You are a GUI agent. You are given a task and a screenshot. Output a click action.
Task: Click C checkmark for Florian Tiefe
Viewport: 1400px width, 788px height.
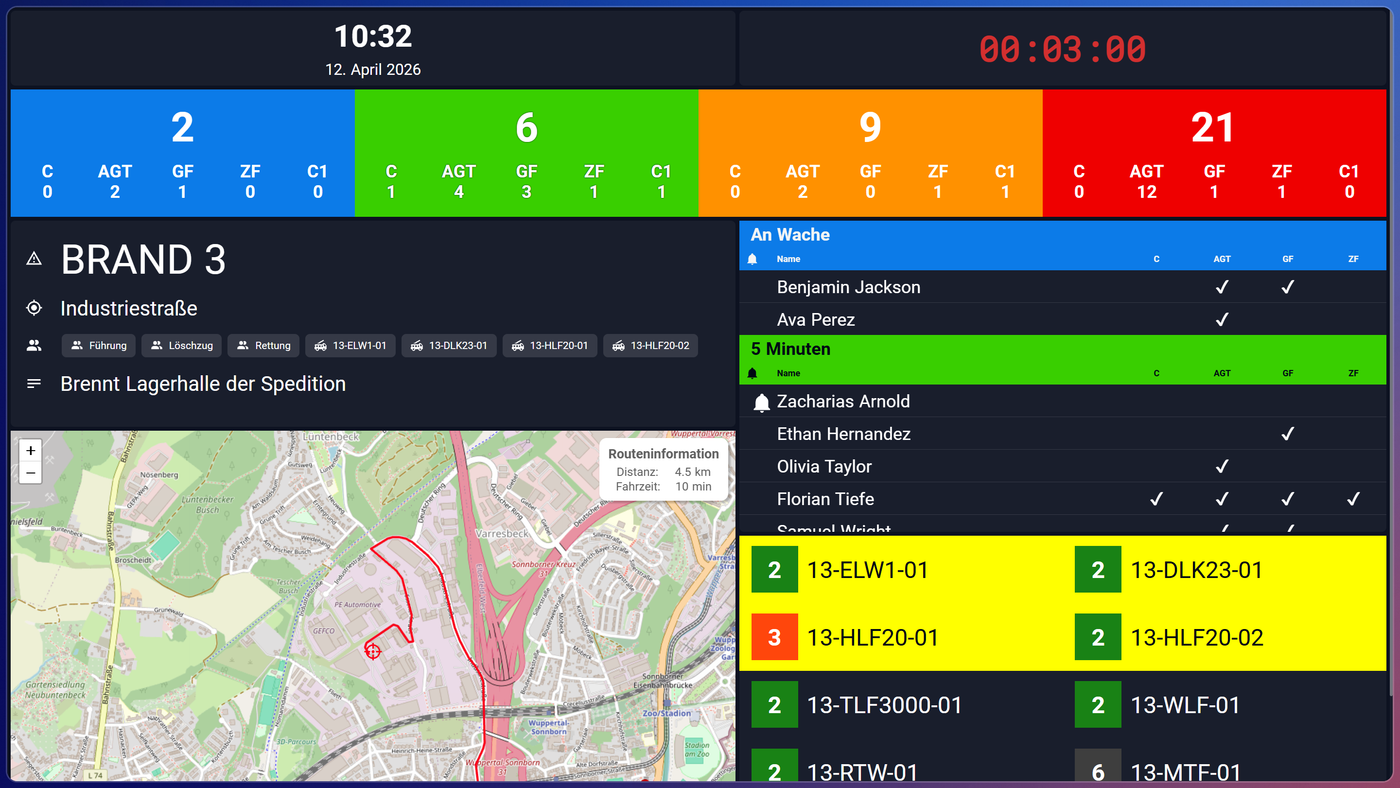point(1156,499)
